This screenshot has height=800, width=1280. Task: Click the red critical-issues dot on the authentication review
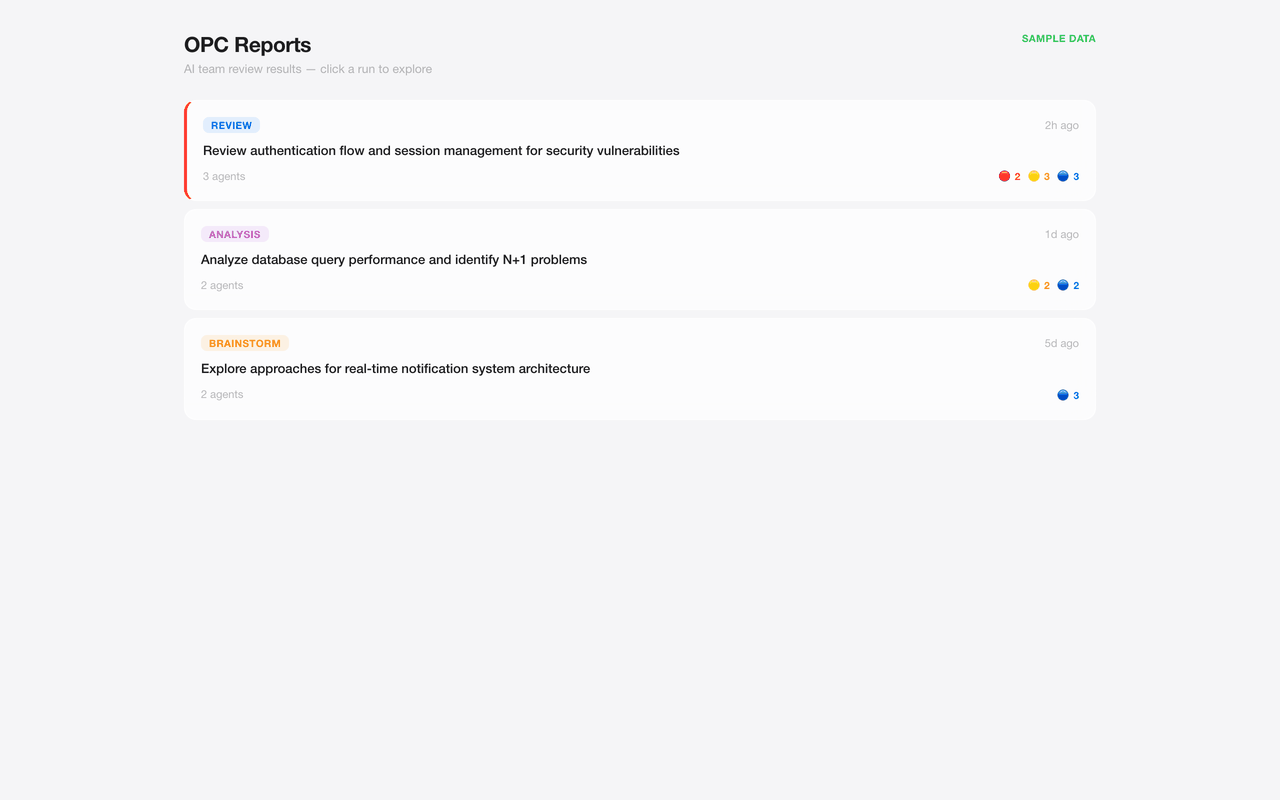click(x=1004, y=176)
